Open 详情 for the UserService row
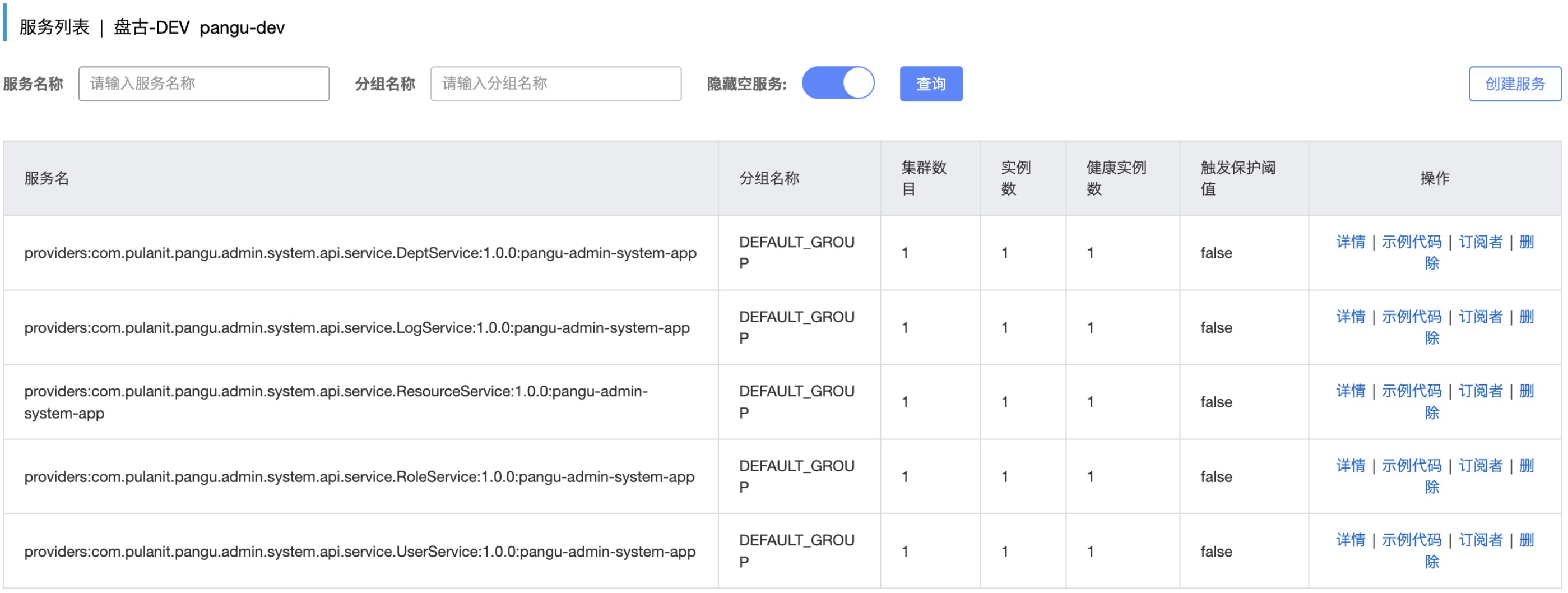The height and width of the screenshot is (593, 1568). (x=1350, y=541)
